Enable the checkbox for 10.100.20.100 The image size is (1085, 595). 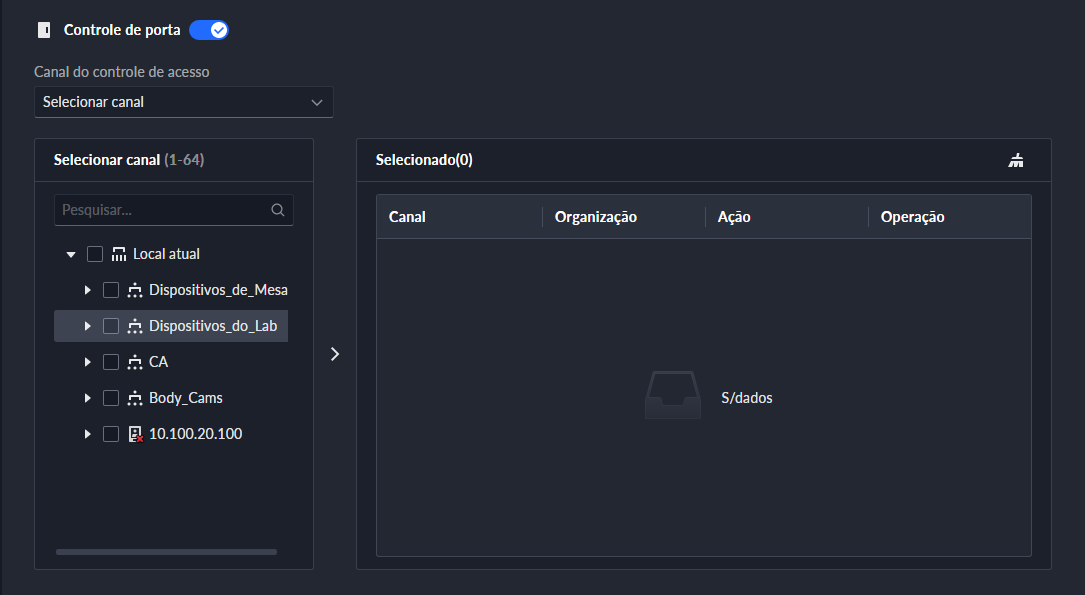(111, 434)
